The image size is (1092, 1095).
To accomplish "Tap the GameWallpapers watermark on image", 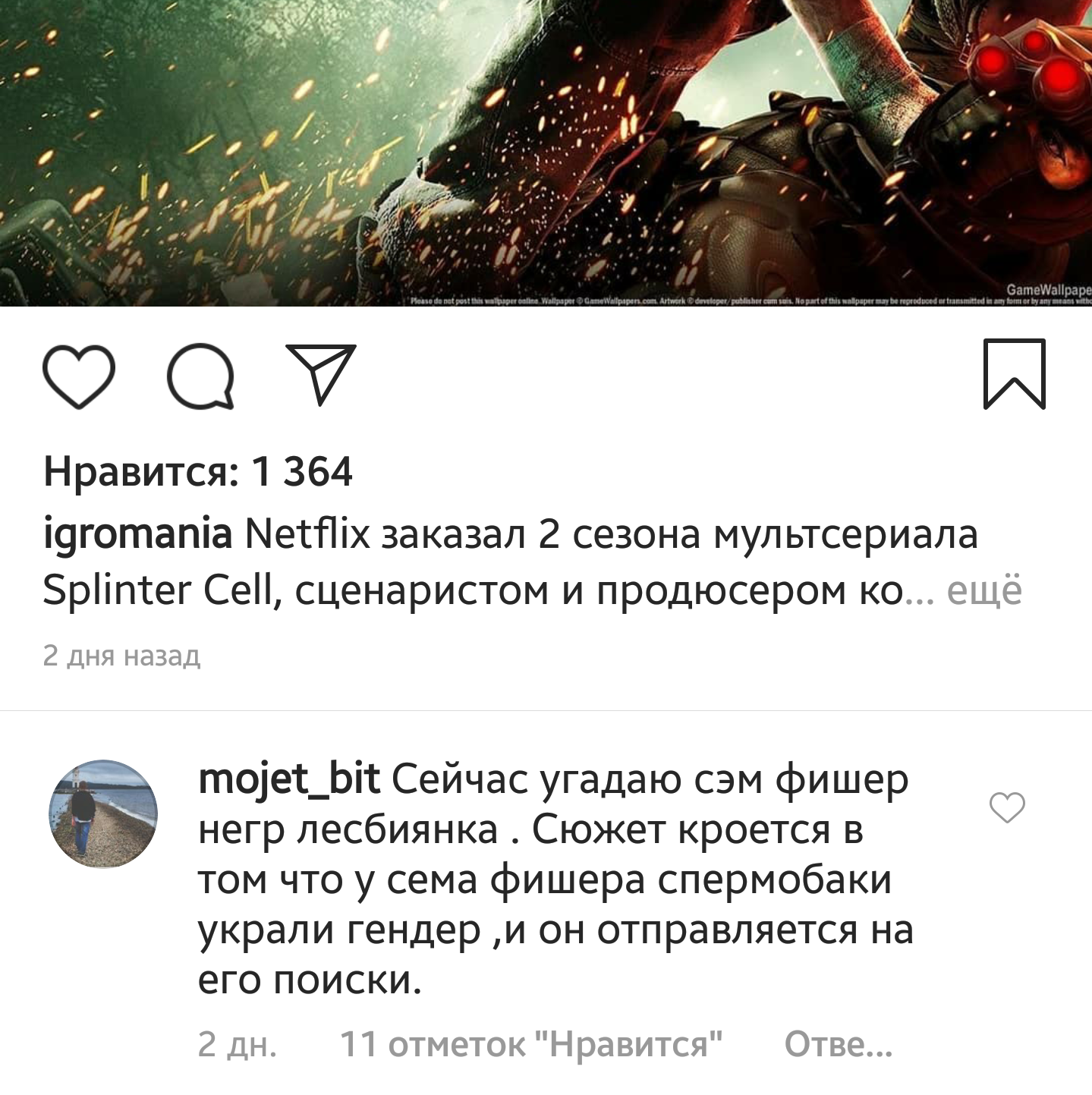I will click(x=1048, y=290).
